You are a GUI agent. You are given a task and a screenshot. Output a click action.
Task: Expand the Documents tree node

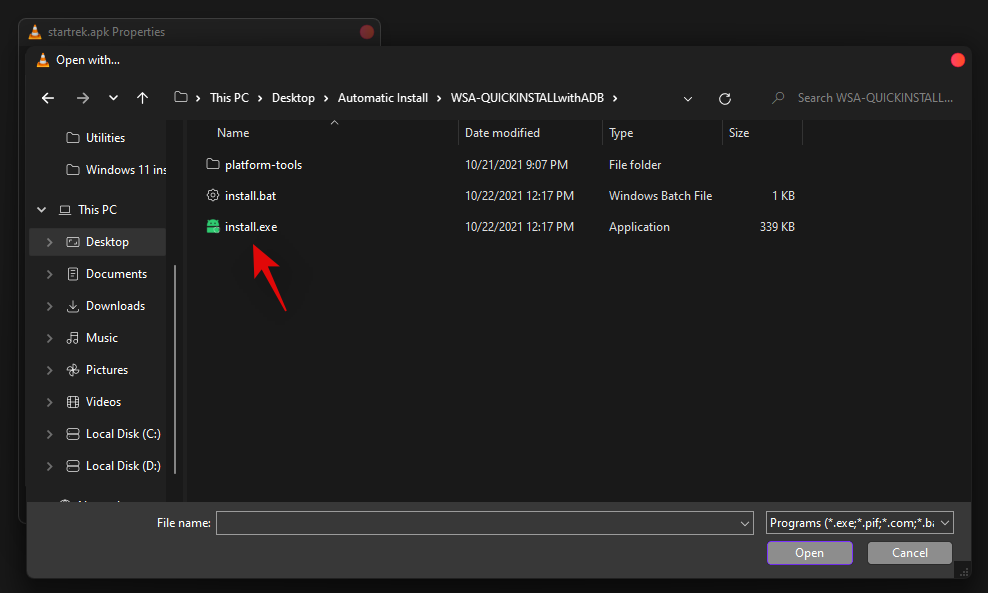50,274
